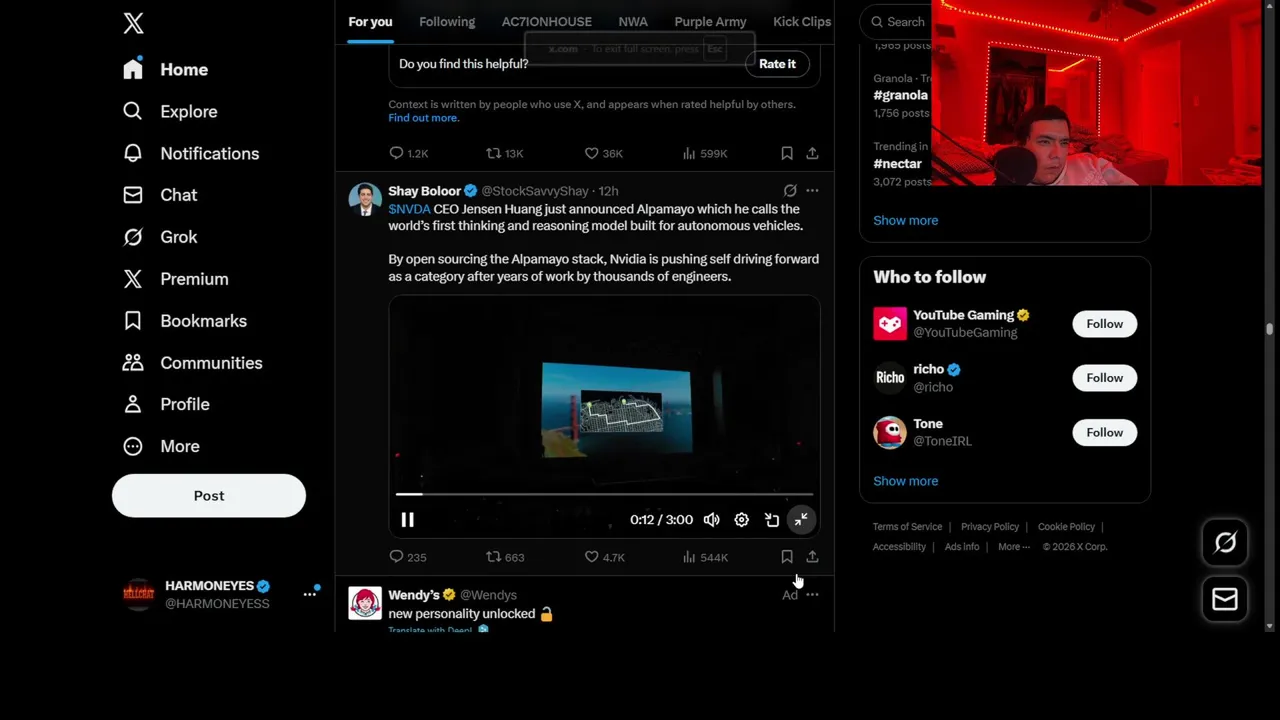The height and width of the screenshot is (720, 1280).
Task: Share the post with 599K views
Action: 812,153
